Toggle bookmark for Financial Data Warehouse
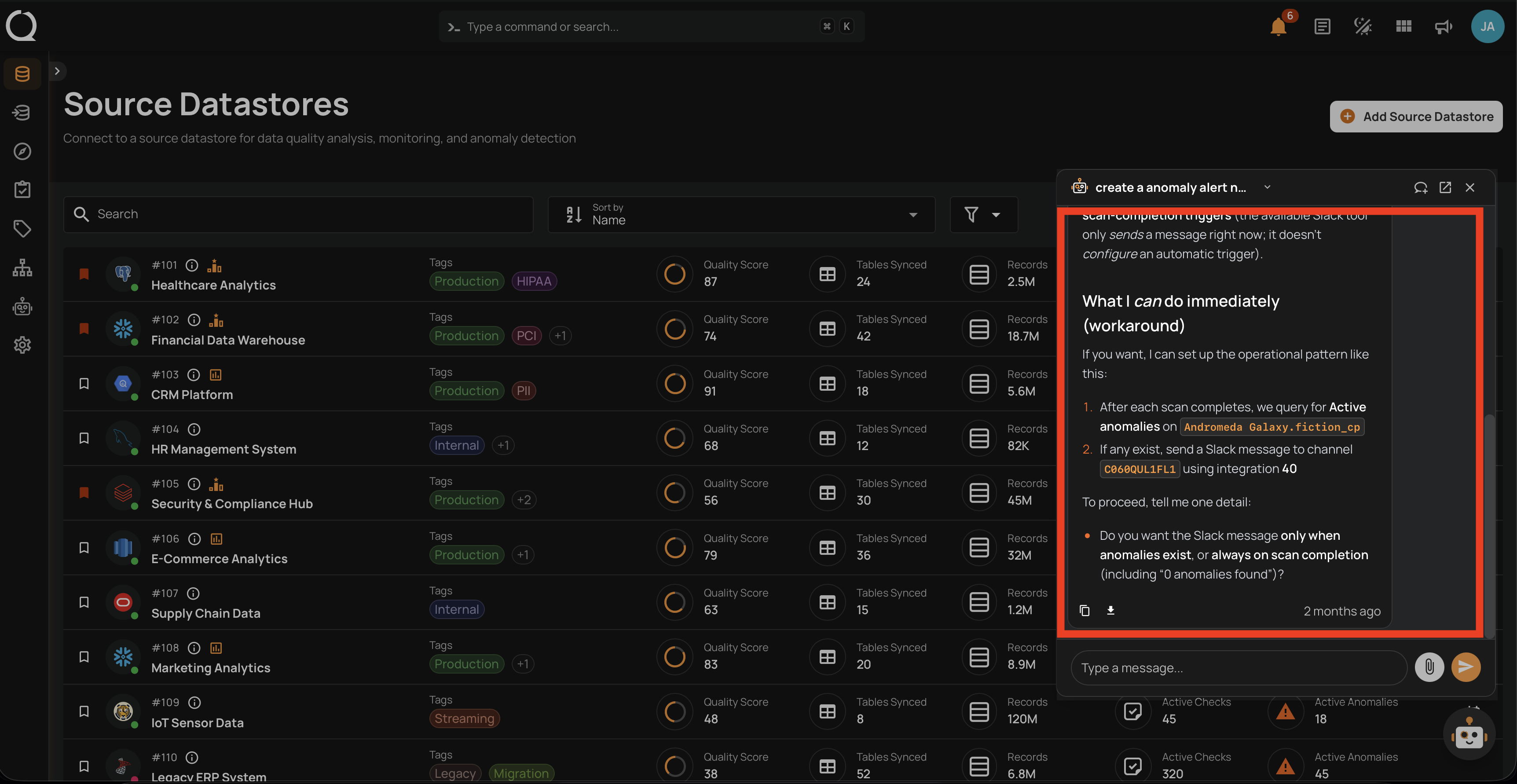The width and height of the screenshot is (1517, 784). click(x=84, y=329)
